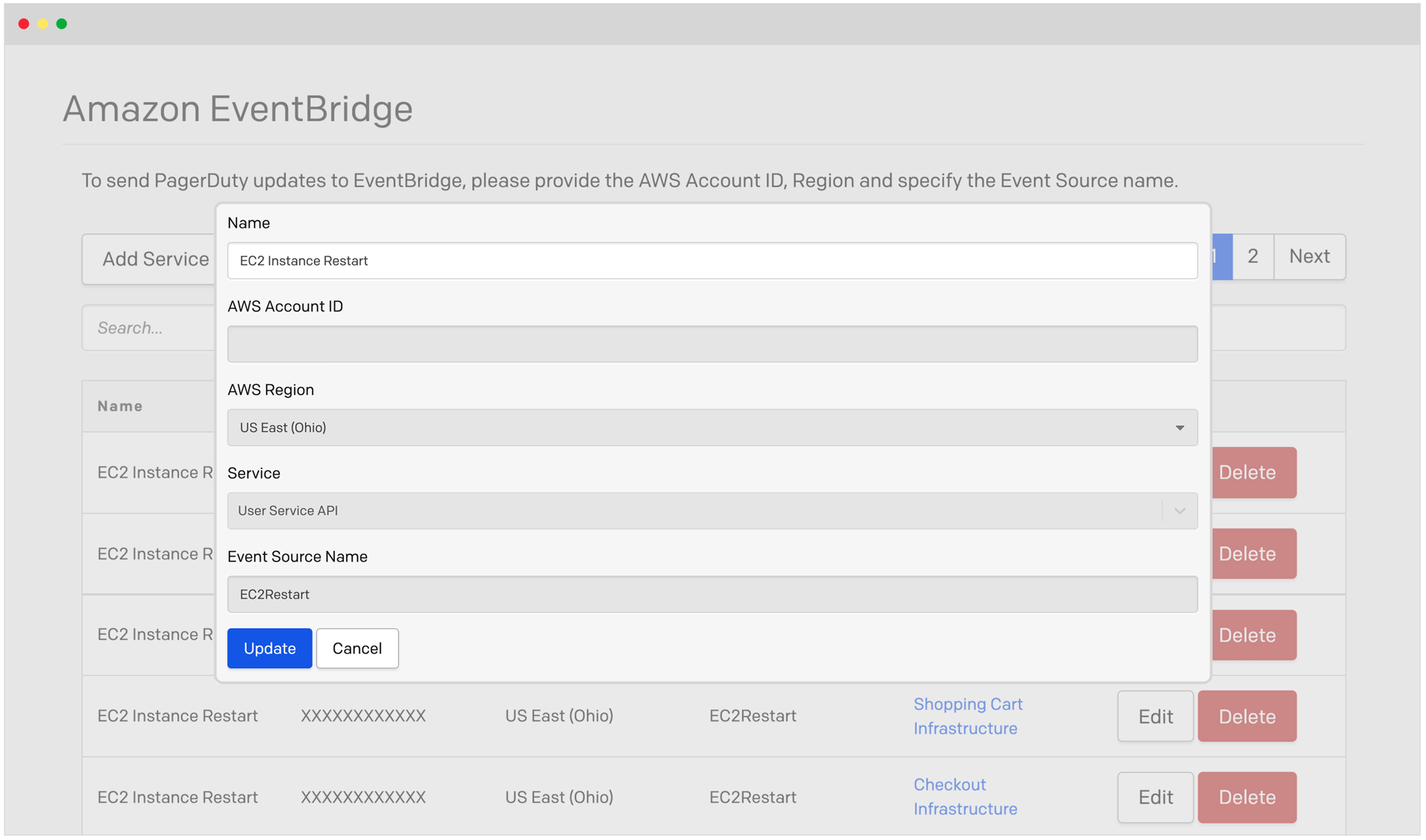Focus the Event Source Name field
The height and width of the screenshot is (840, 1426).
click(711, 594)
